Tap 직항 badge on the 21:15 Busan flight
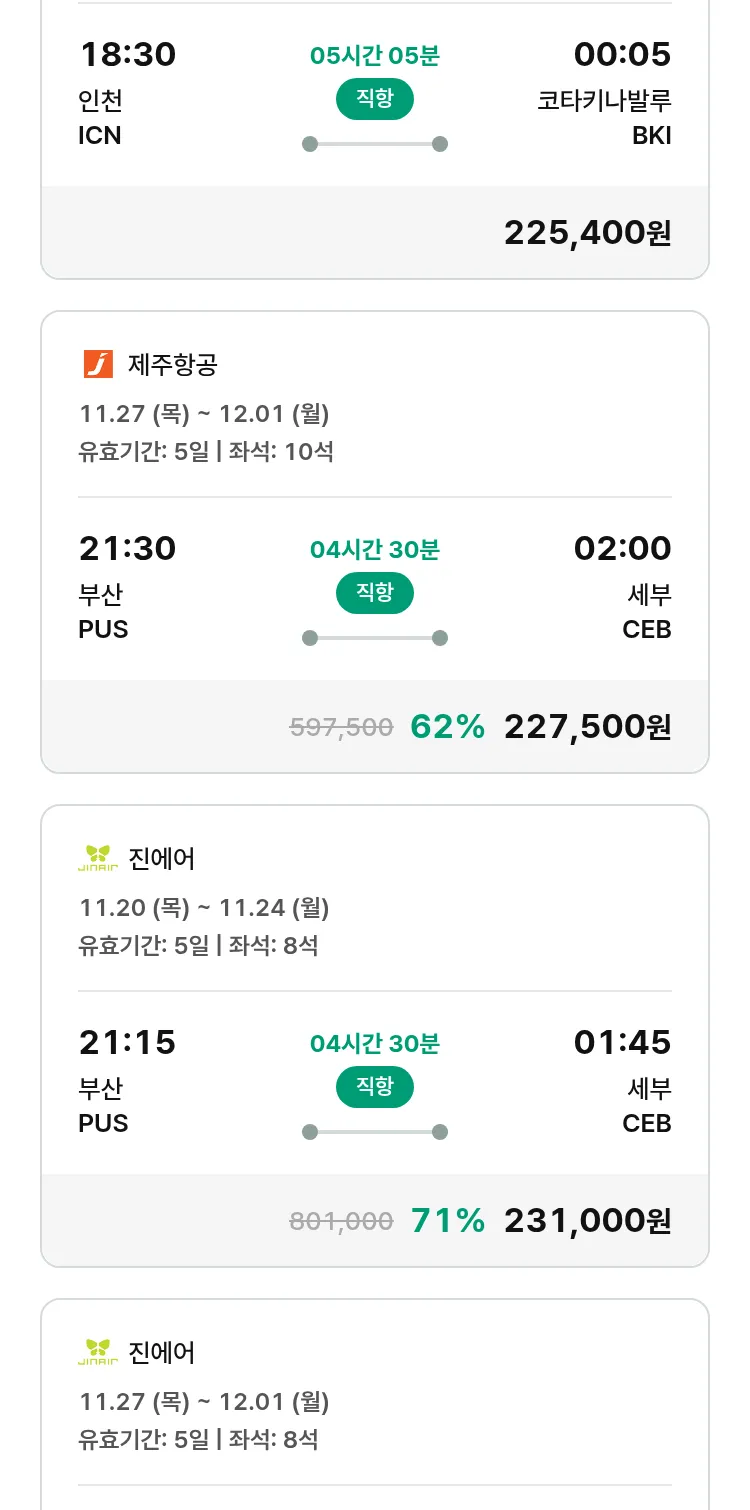 point(374,1087)
